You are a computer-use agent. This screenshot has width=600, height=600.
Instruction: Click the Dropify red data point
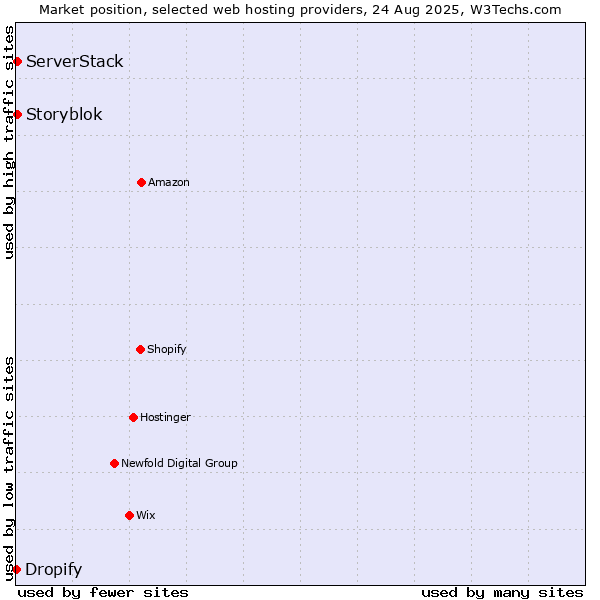click(17, 569)
